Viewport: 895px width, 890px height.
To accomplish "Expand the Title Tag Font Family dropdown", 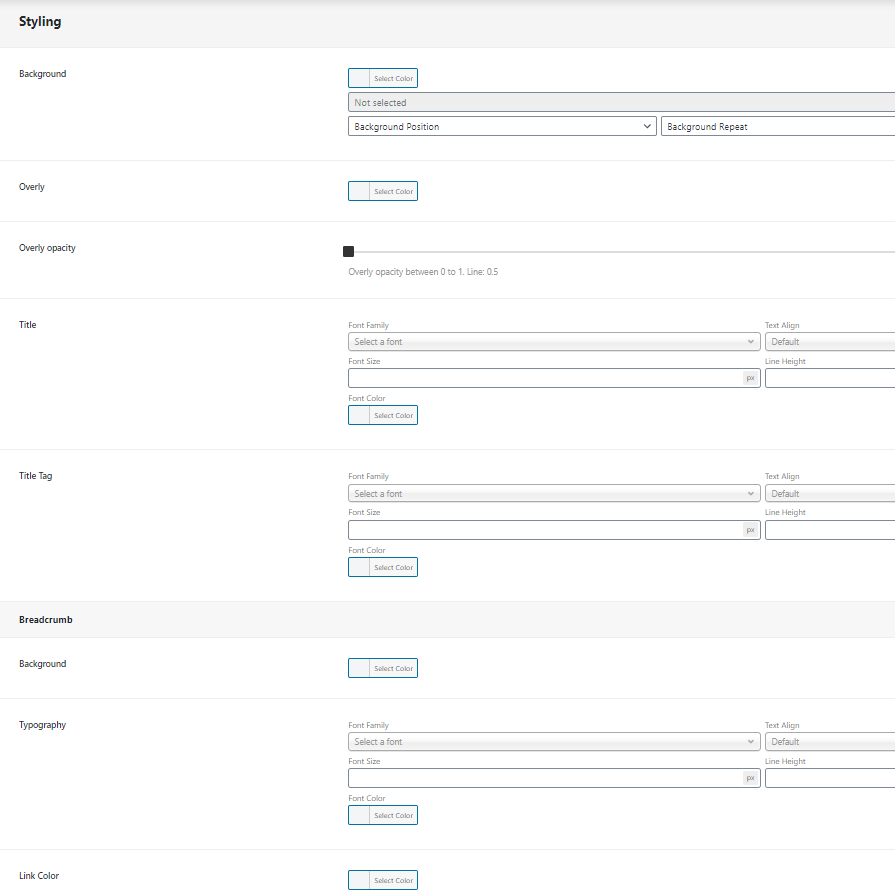I will 554,494.
